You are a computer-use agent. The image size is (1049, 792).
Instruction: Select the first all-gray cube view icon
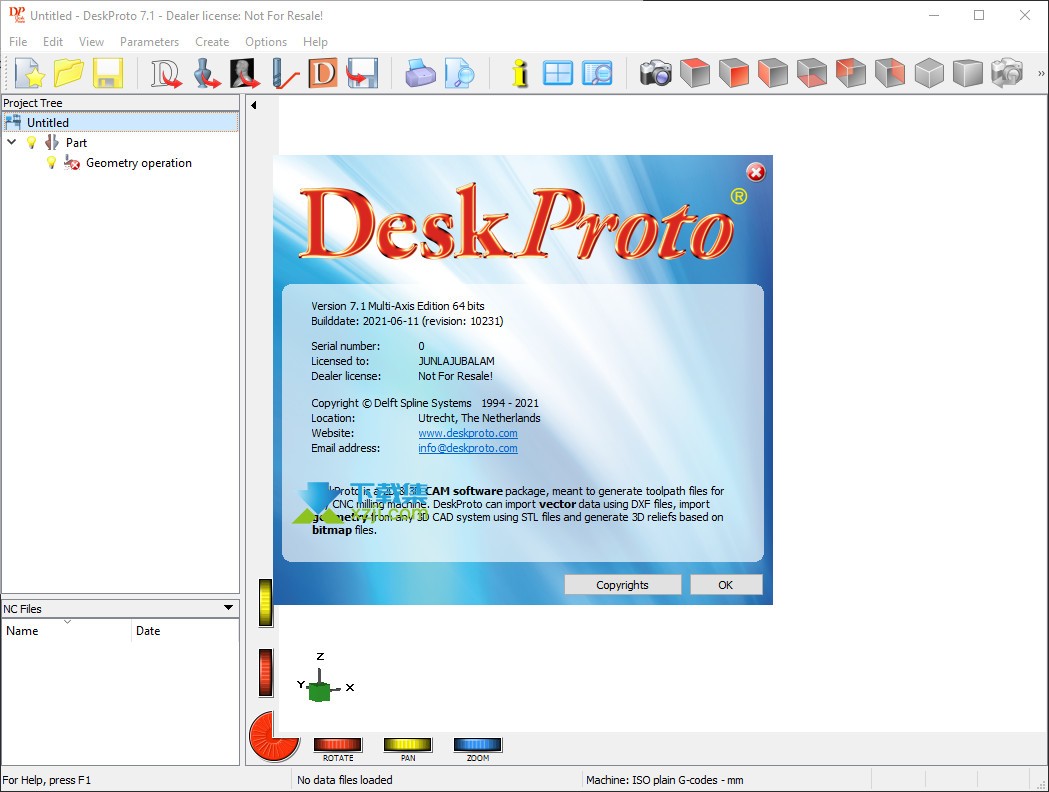pos(929,72)
